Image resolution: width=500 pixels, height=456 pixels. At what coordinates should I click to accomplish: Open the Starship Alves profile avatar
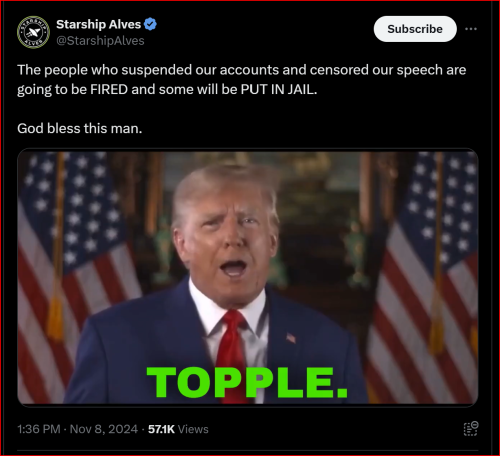tap(33, 32)
